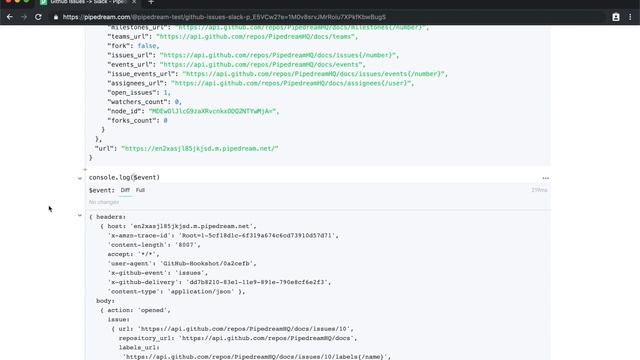Click the "open_issues" value 1
640x360 pixels.
pyautogui.click(x=165, y=93)
